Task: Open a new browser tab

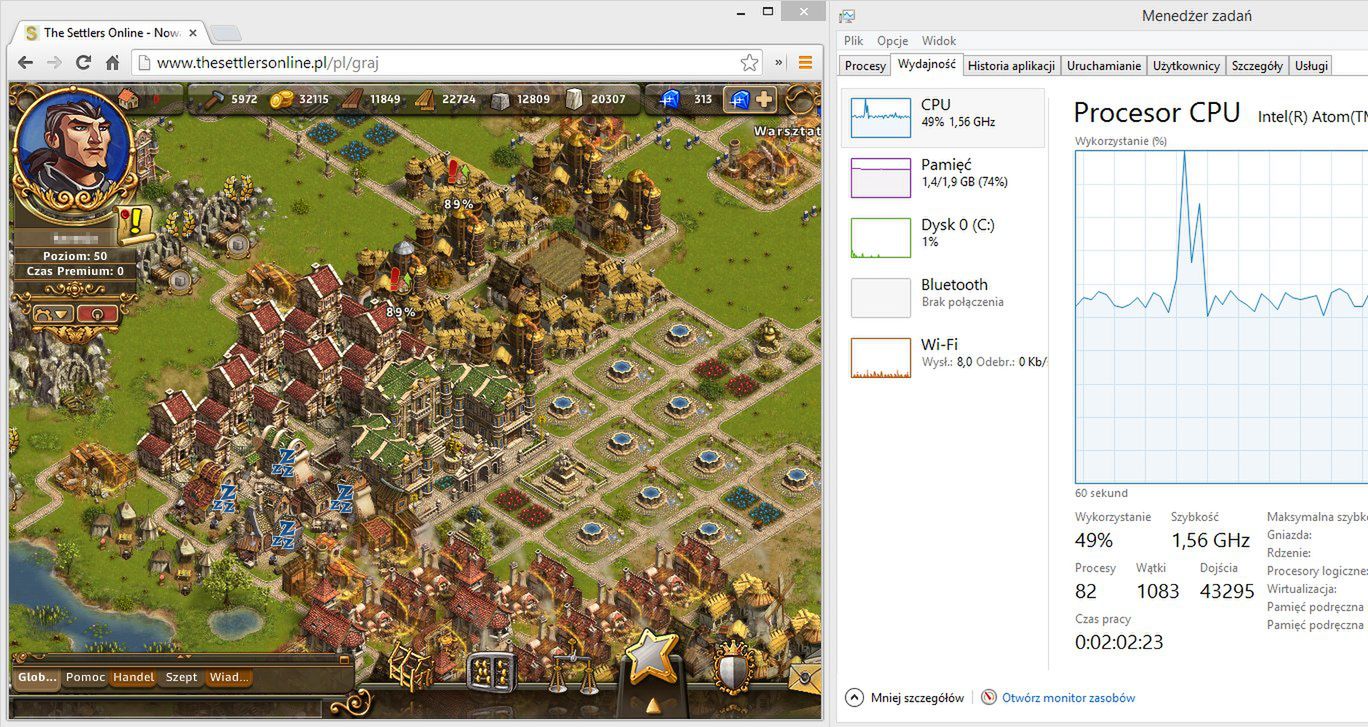Action: click(226, 34)
